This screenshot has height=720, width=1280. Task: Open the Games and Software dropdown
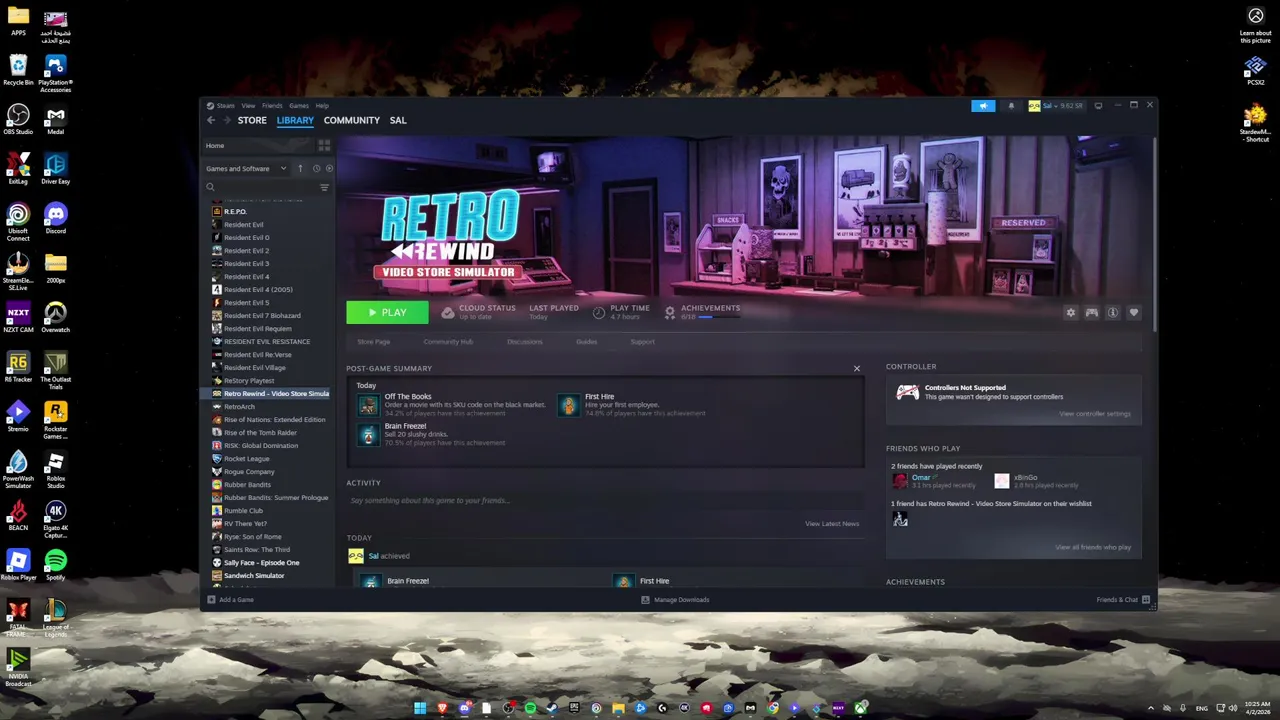[x=246, y=168]
